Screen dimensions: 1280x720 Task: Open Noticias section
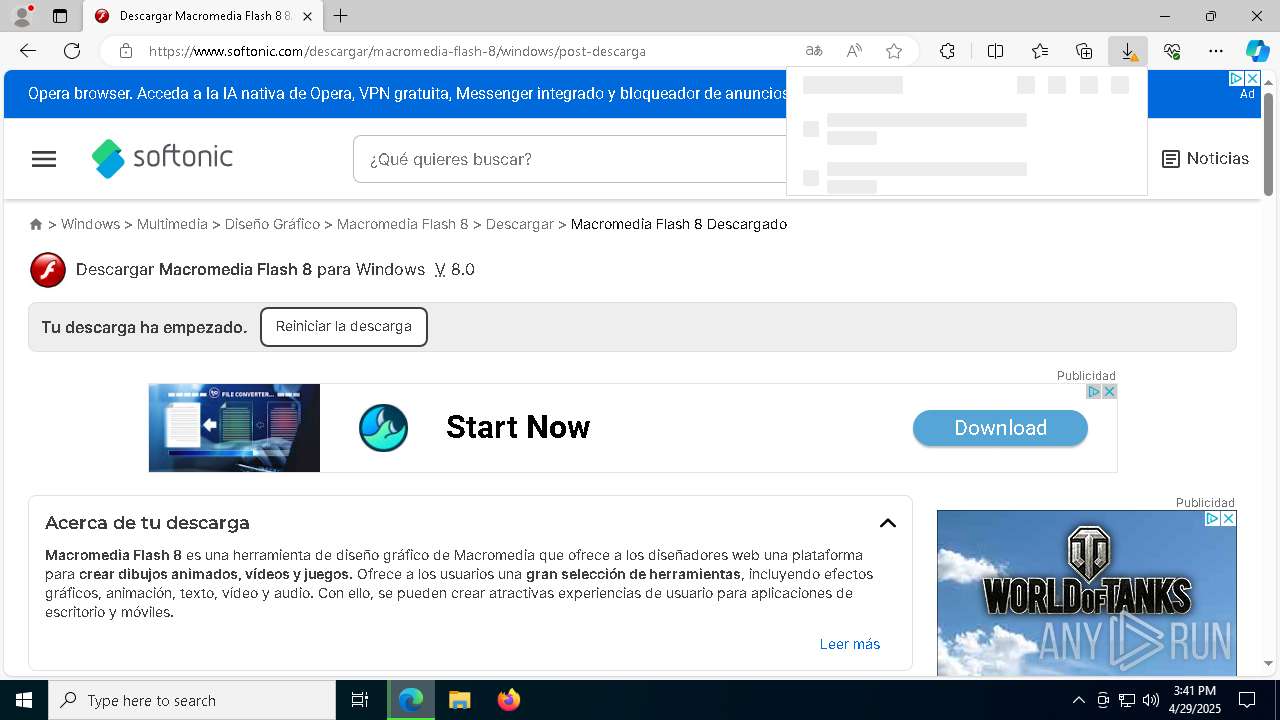[x=1205, y=159]
